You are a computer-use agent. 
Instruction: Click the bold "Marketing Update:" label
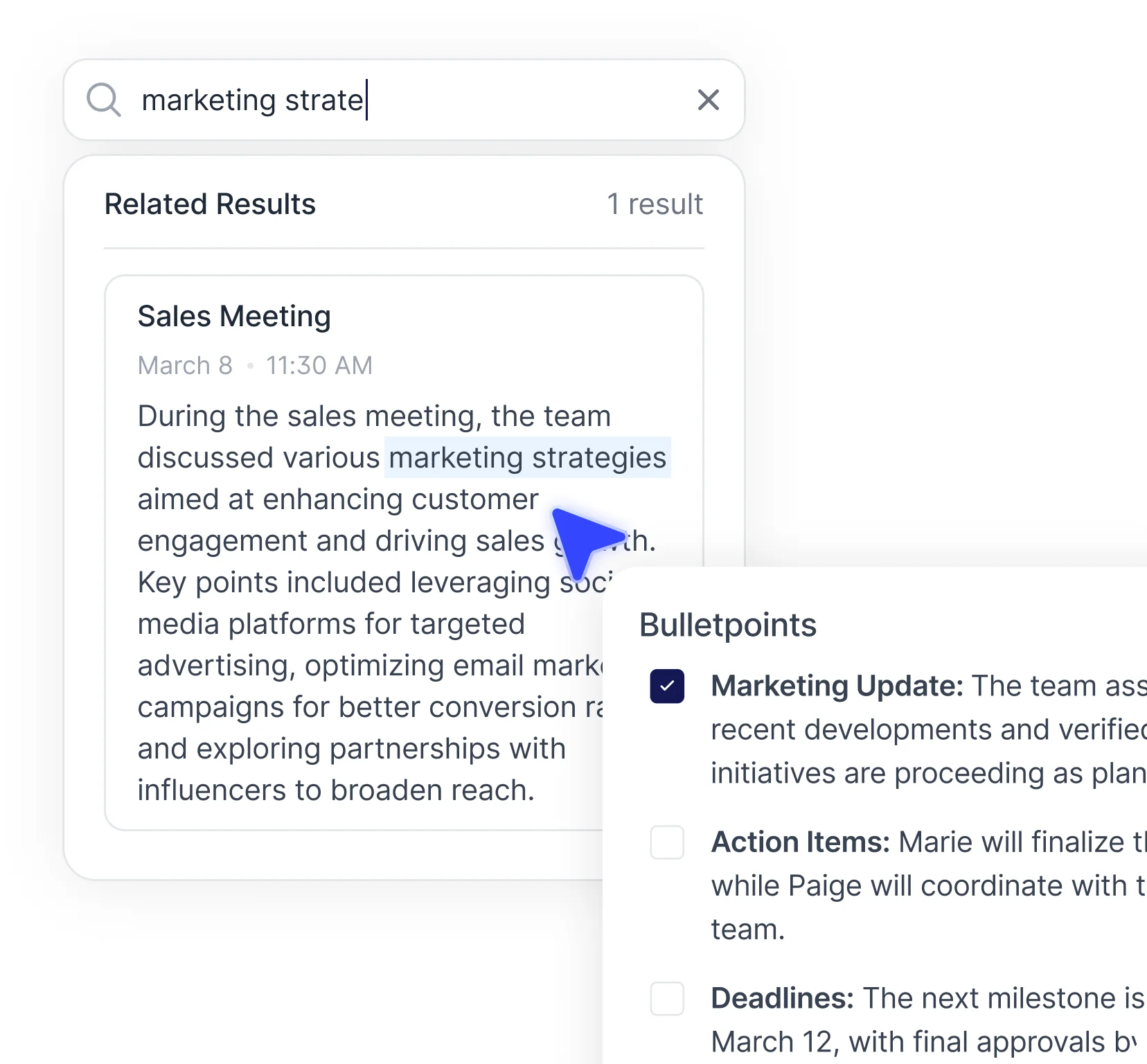(837, 686)
